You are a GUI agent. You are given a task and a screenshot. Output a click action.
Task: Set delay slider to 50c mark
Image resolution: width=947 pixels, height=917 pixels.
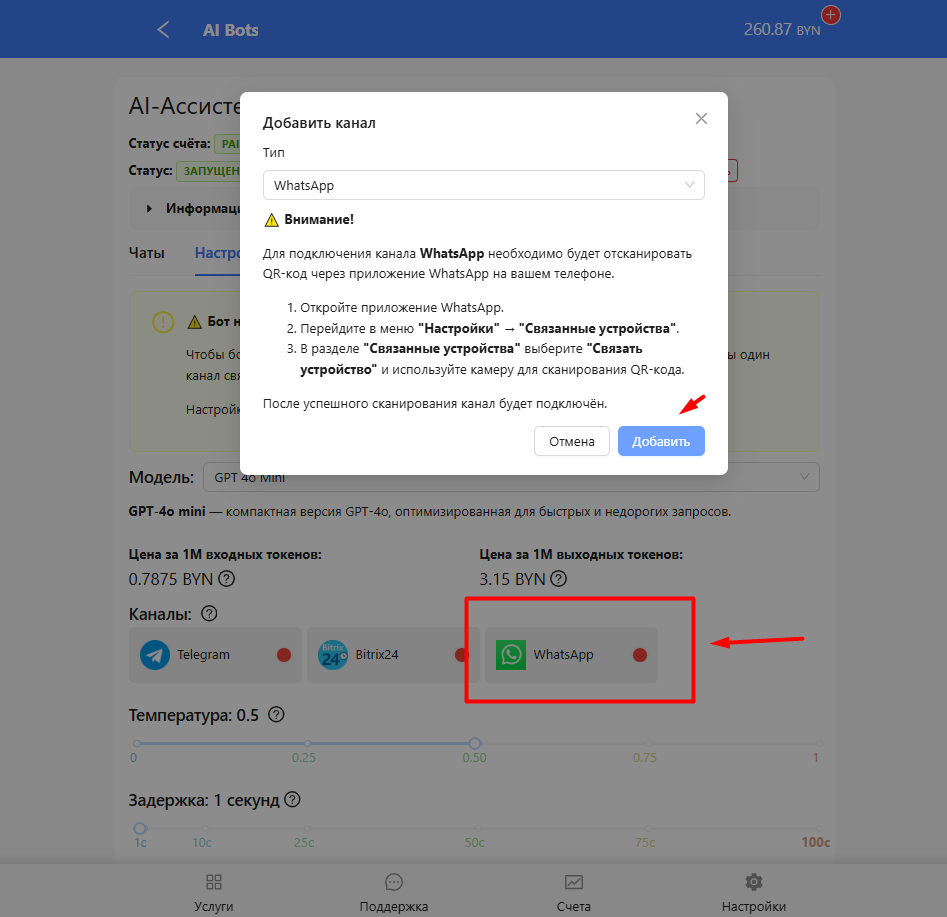point(475,828)
